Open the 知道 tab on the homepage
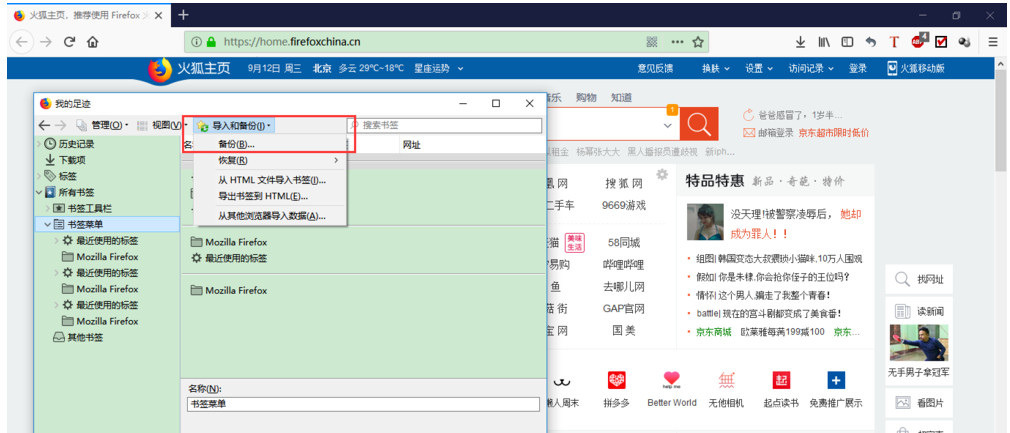The height and width of the screenshot is (433, 1010). pyautogui.click(x=622, y=97)
